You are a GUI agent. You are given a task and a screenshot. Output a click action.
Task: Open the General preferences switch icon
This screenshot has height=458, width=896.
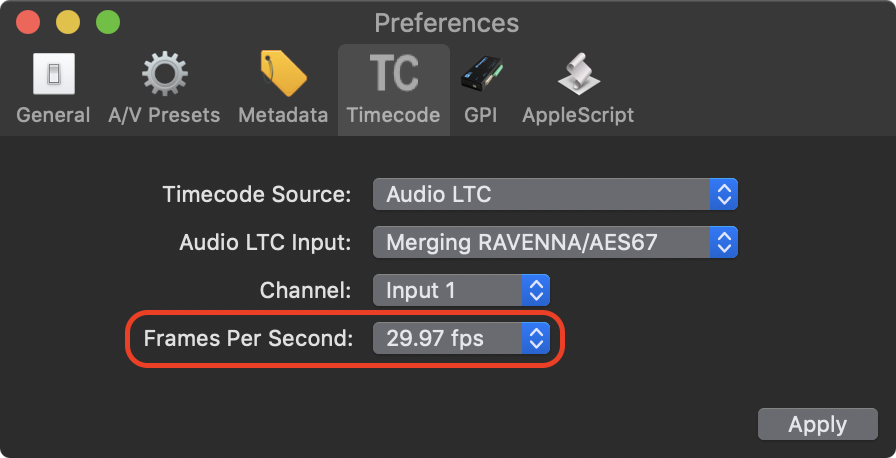(54, 74)
